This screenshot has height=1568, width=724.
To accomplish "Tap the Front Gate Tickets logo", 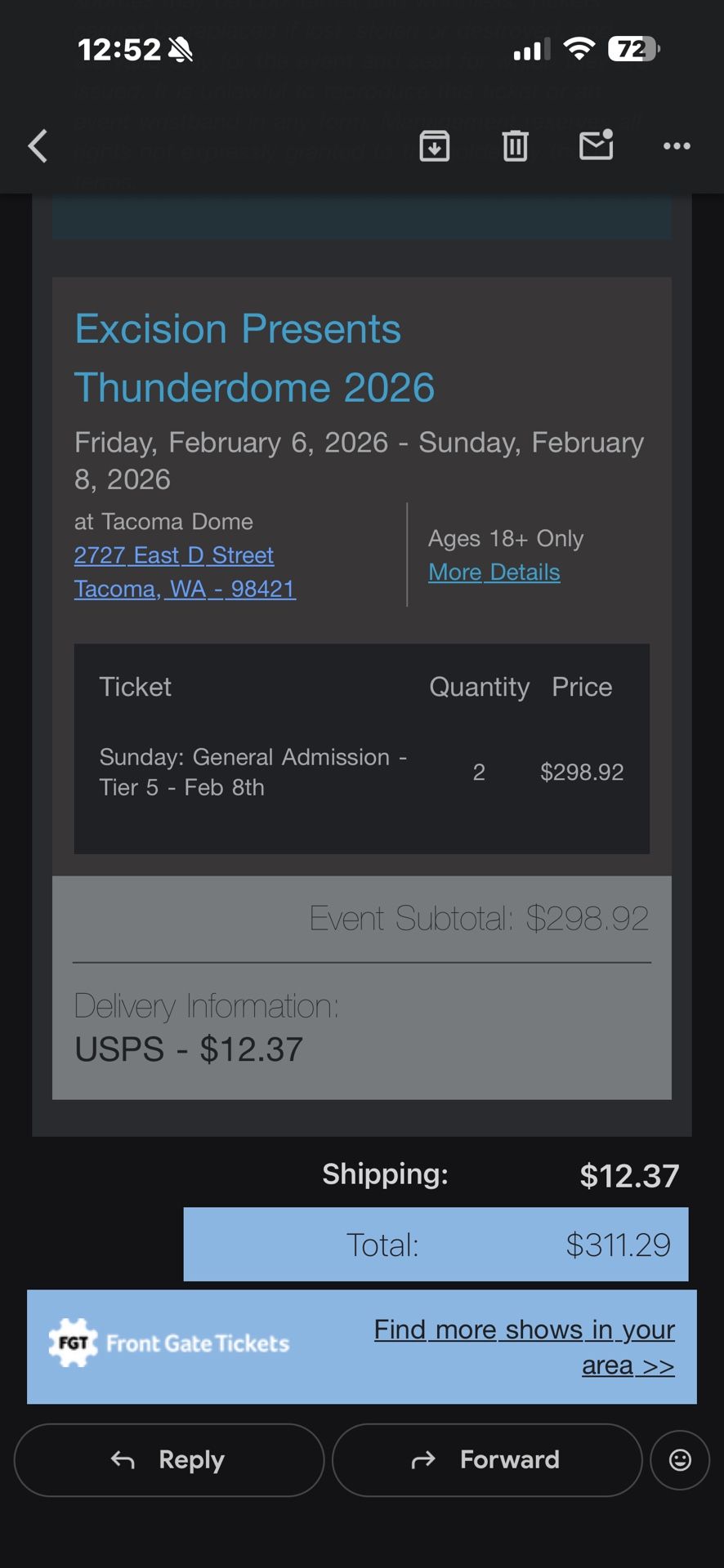I will [170, 1343].
